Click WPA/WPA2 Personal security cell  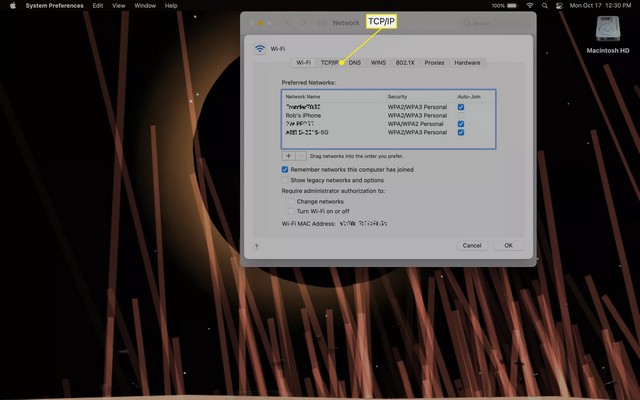(x=416, y=124)
